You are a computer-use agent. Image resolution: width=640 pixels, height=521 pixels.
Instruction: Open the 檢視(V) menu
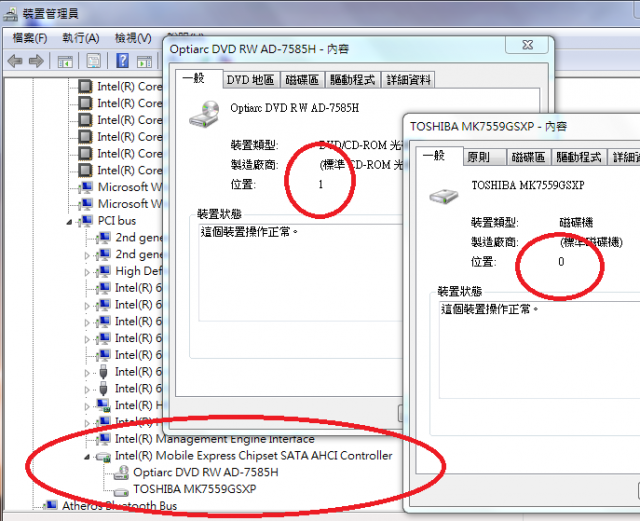pyautogui.click(x=133, y=38)
